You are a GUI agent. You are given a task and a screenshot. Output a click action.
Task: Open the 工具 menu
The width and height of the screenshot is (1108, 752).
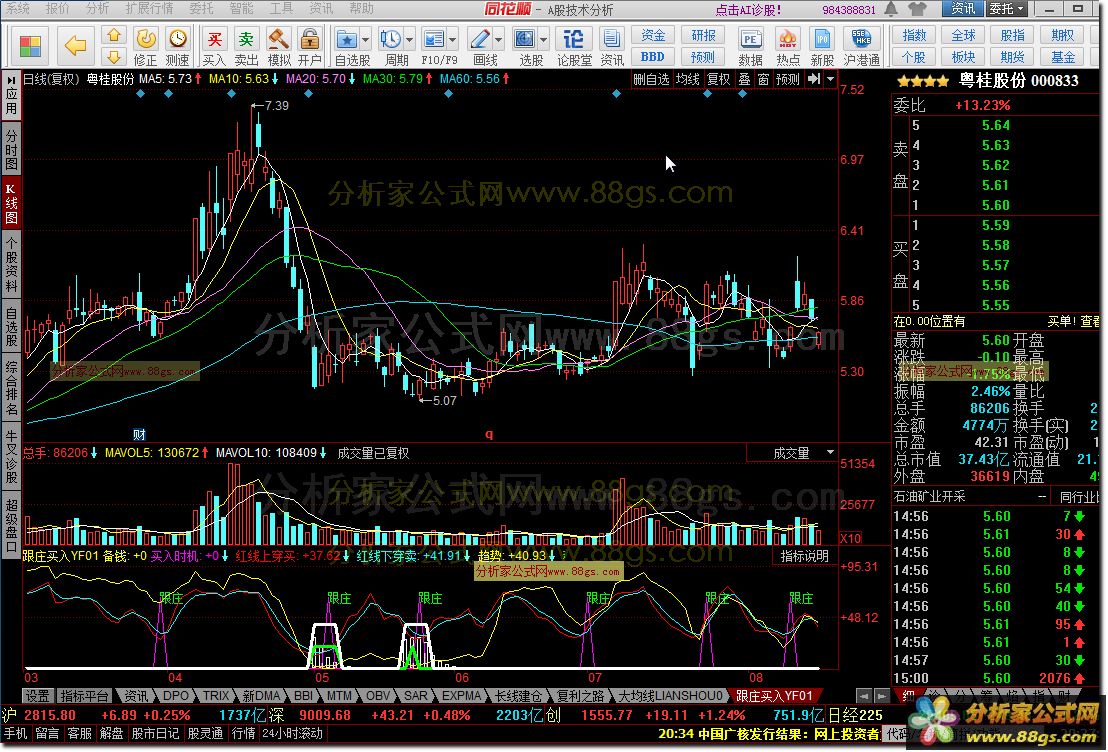tap(281, 8)
